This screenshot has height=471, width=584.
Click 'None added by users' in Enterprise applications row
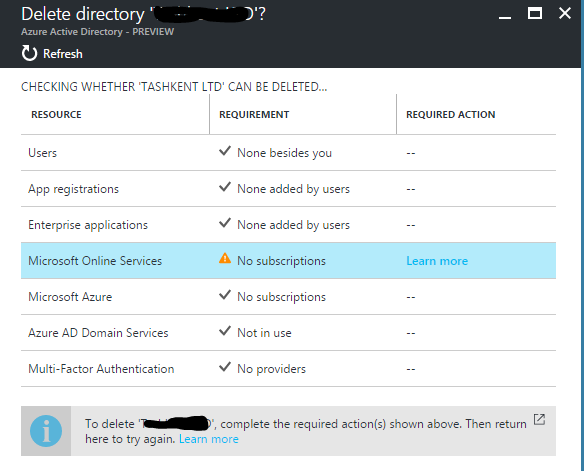(x=293, y=225)
